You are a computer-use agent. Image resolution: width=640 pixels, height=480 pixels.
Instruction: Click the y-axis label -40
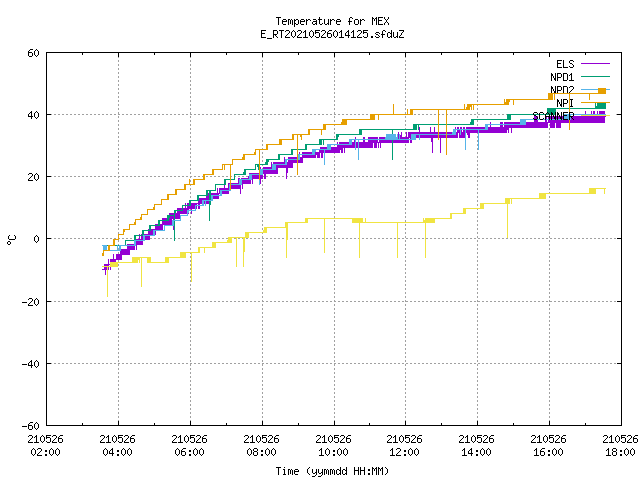31,364
